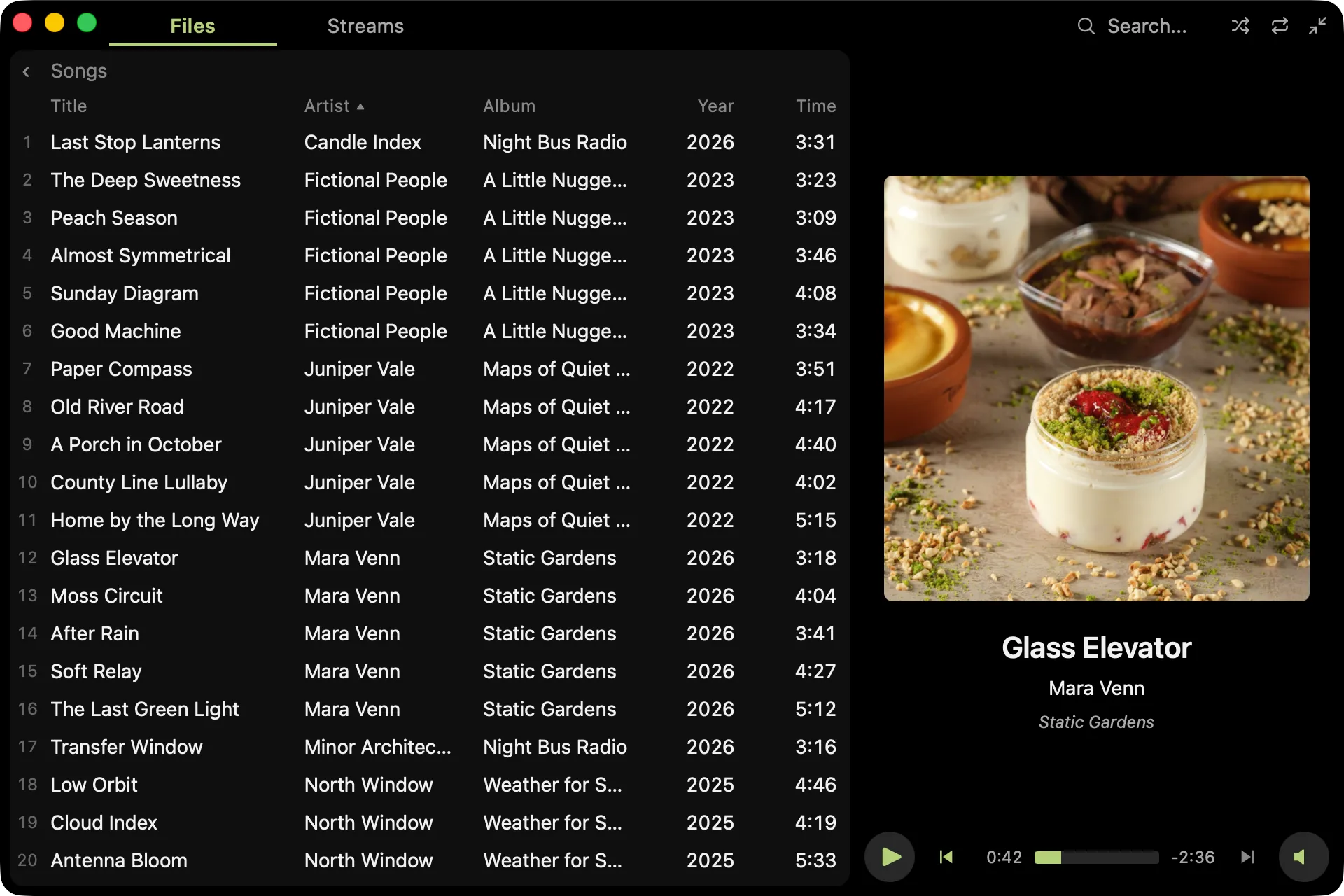
Task: Select the song After Rain
Action: 430,634
